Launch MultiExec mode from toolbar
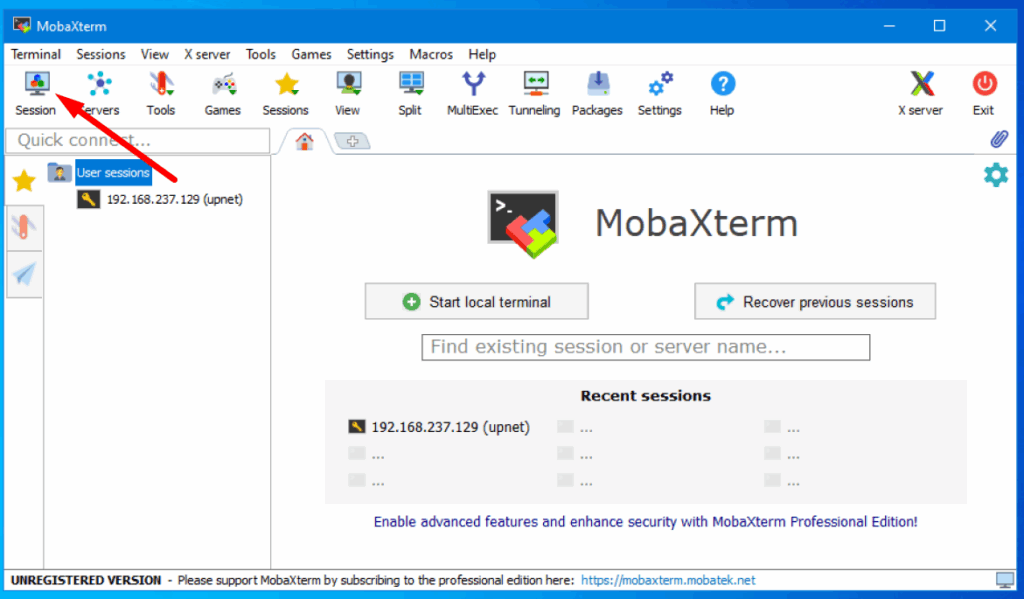Image resolution: width=1024 pixels, height=599 pixels. [472, 93]
